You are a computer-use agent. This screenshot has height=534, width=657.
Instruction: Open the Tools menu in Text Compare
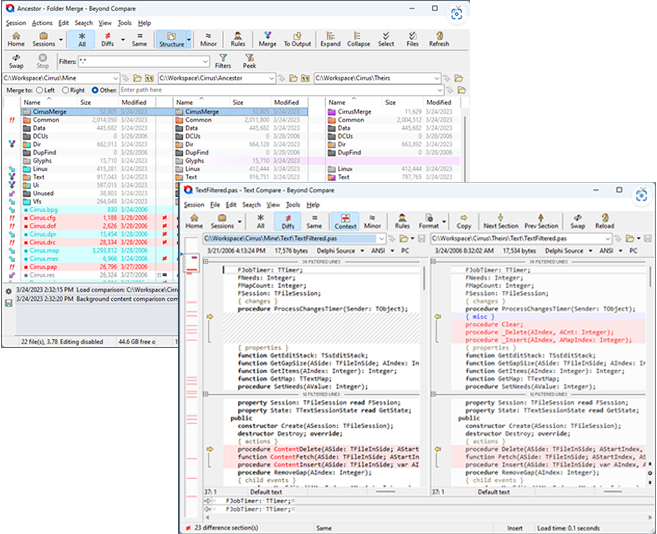point(292,204)
